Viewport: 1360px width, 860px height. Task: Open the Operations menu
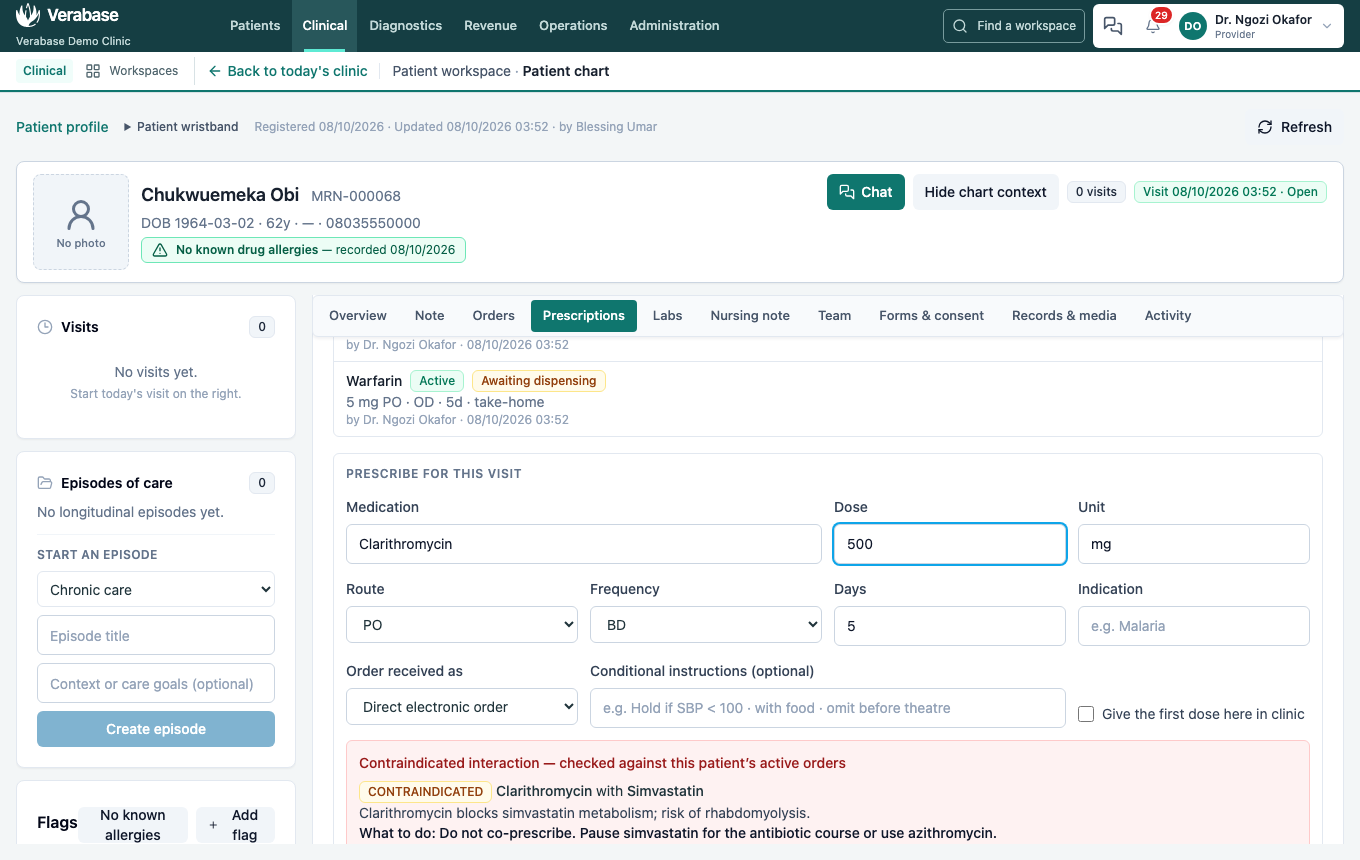point(573,26)
